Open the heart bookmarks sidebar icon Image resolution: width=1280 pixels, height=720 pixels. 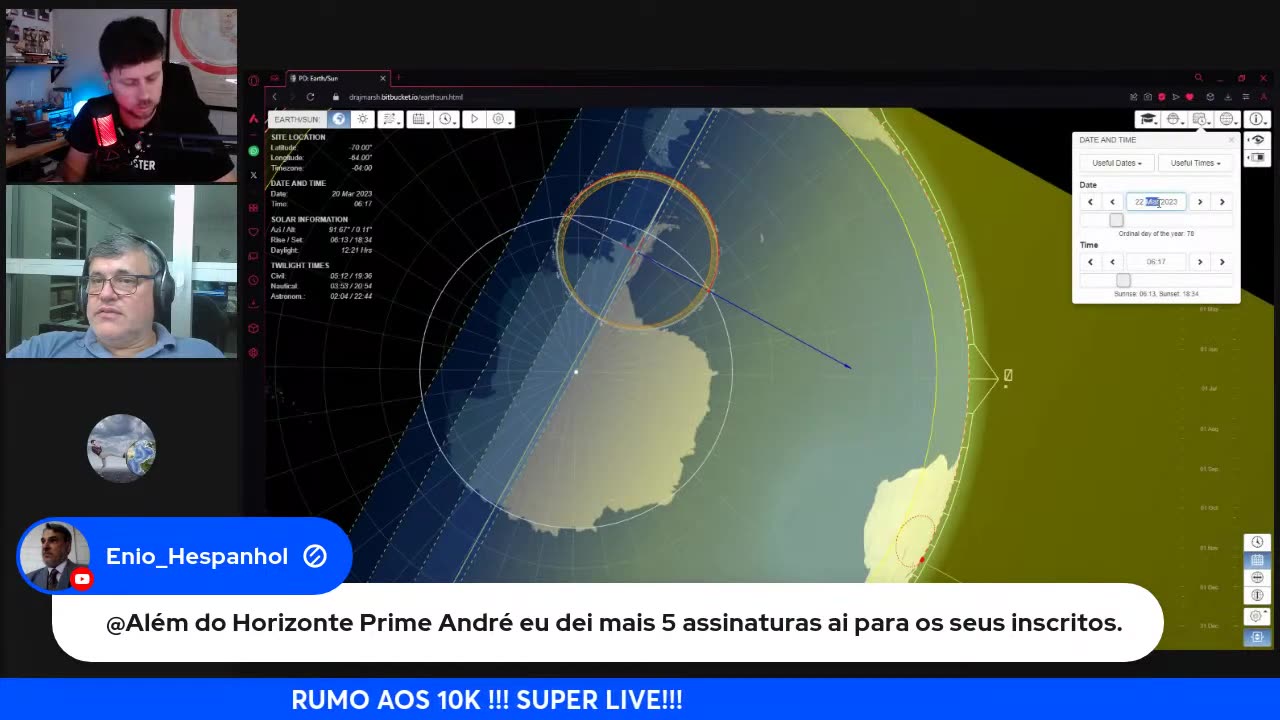click(254, 232)
